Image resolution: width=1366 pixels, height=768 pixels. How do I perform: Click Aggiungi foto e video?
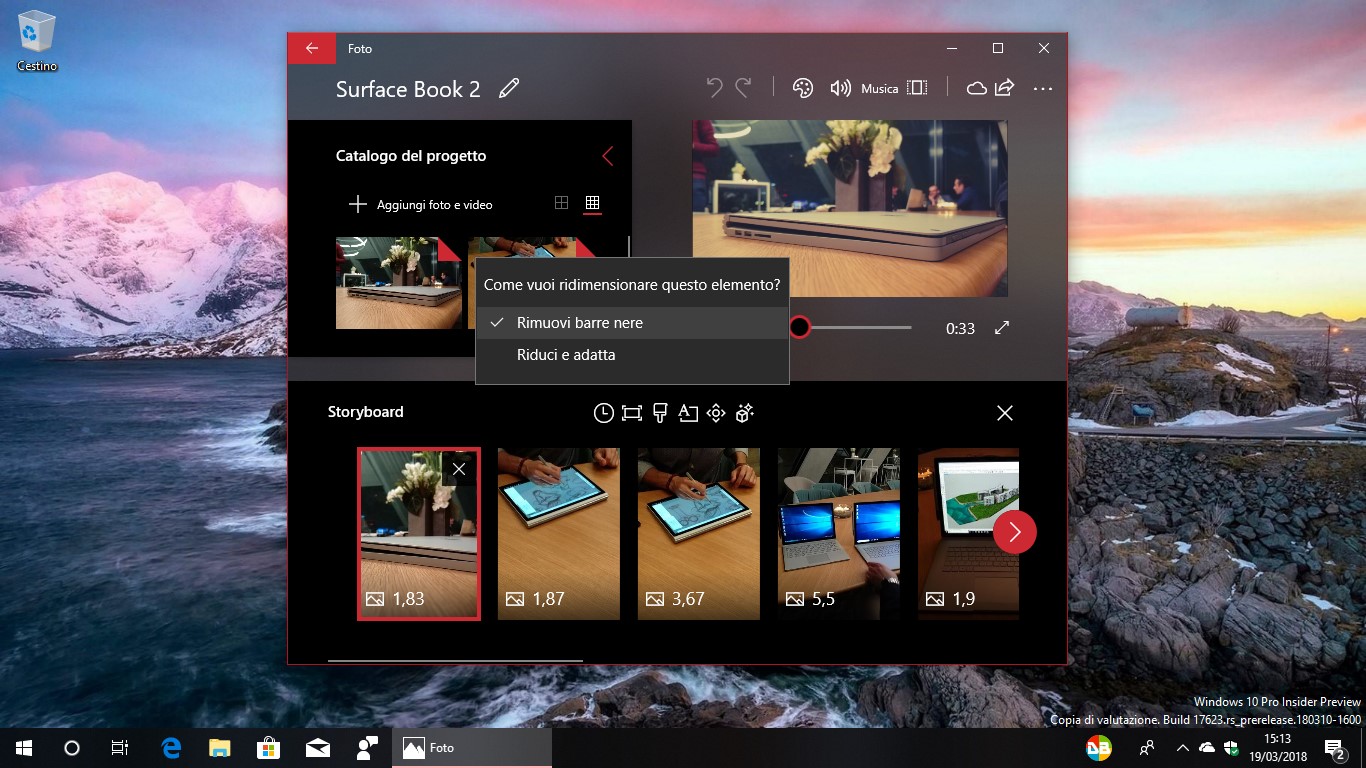tap(420, 204)
